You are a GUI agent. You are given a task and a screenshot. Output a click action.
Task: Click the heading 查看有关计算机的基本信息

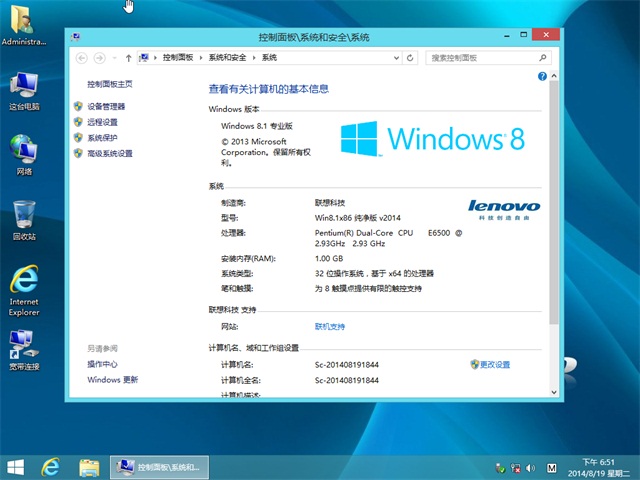click(269, 89)
